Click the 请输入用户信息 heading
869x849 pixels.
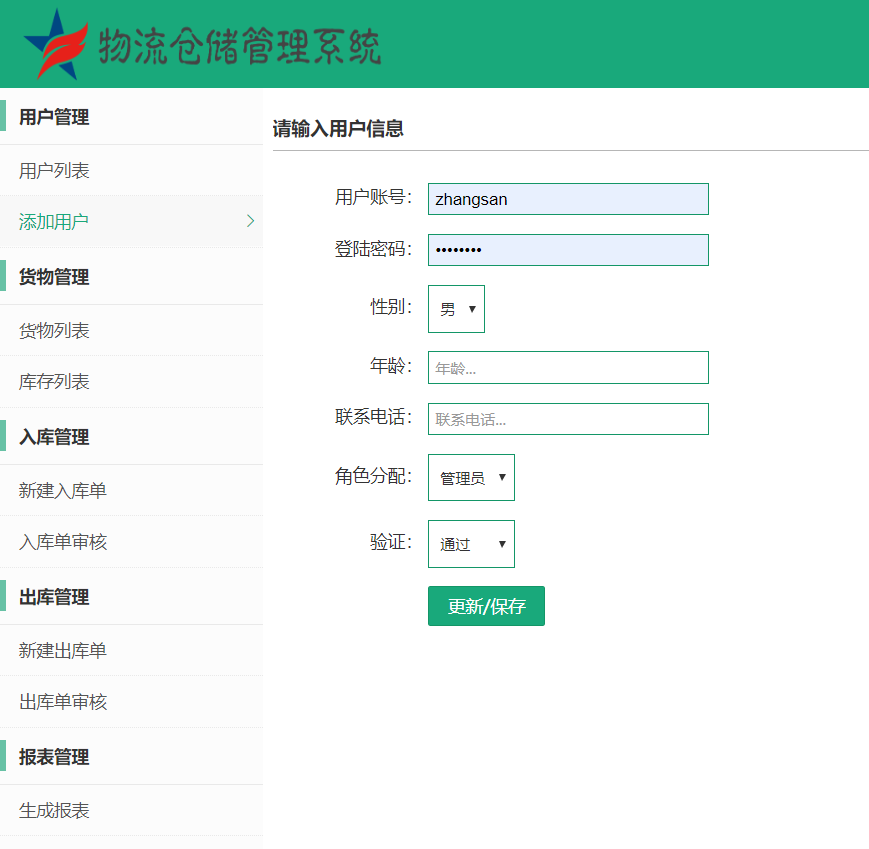338,129
